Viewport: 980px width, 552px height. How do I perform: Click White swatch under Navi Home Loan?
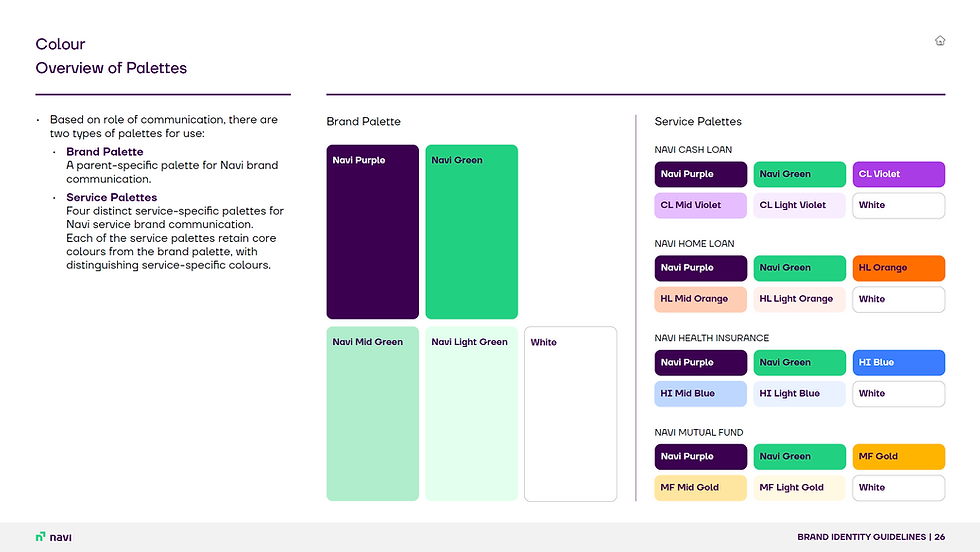click(899, 299)
